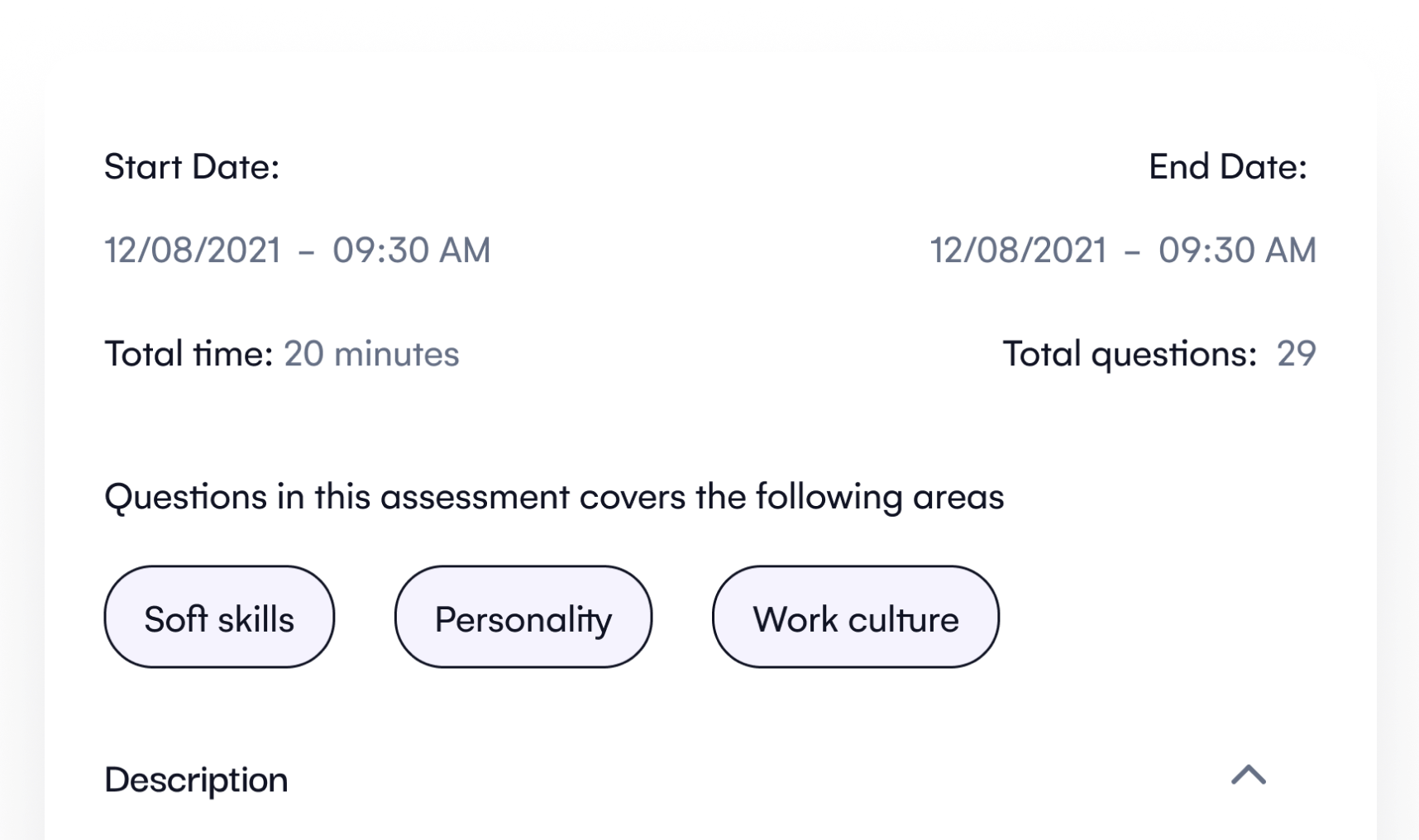Collapse the Description section chevron
The width and height of the screenshot is (1419, 840).
(x=1248, y=776)
